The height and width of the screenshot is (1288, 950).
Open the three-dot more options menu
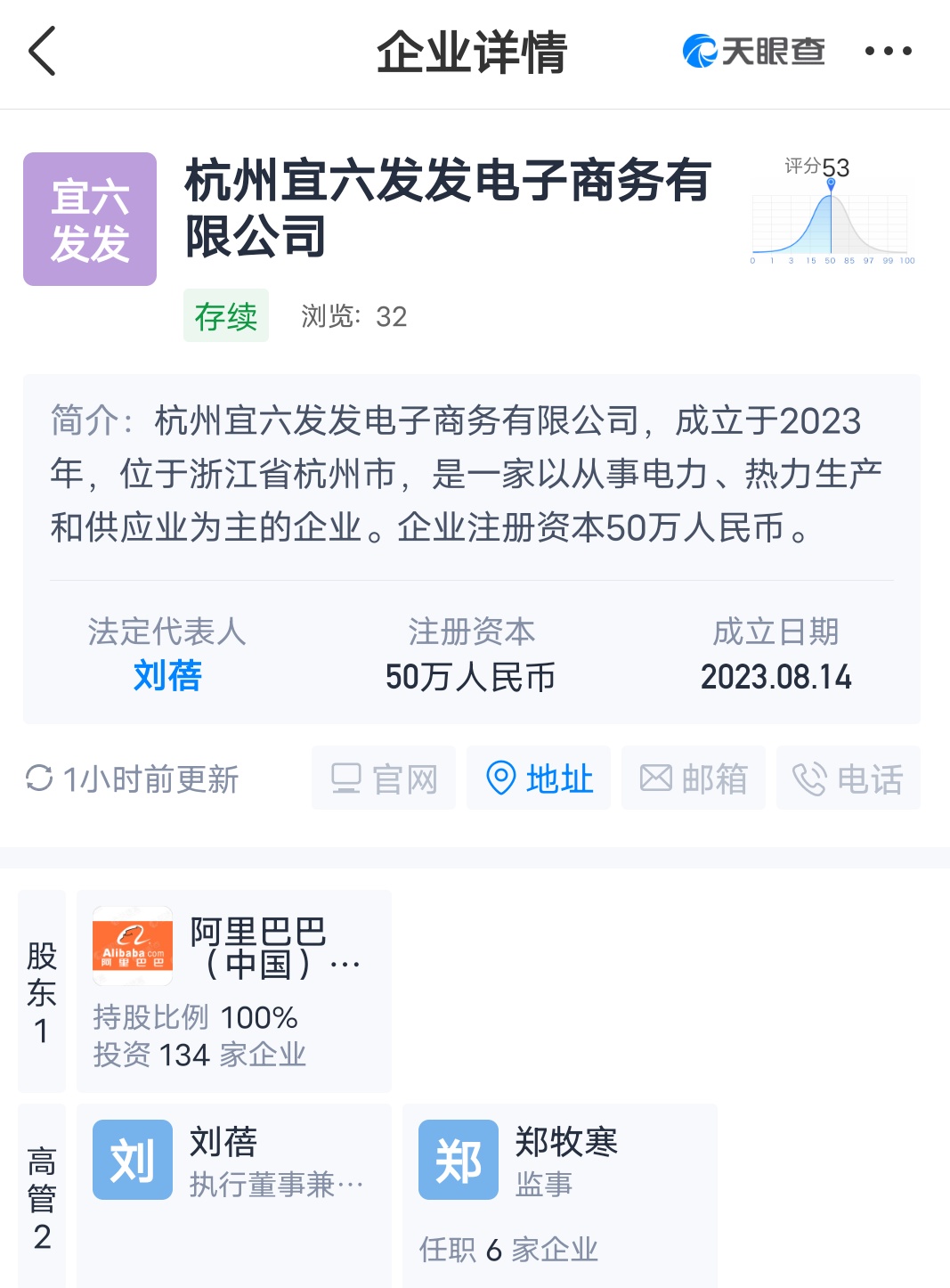[x=888, y=51]
